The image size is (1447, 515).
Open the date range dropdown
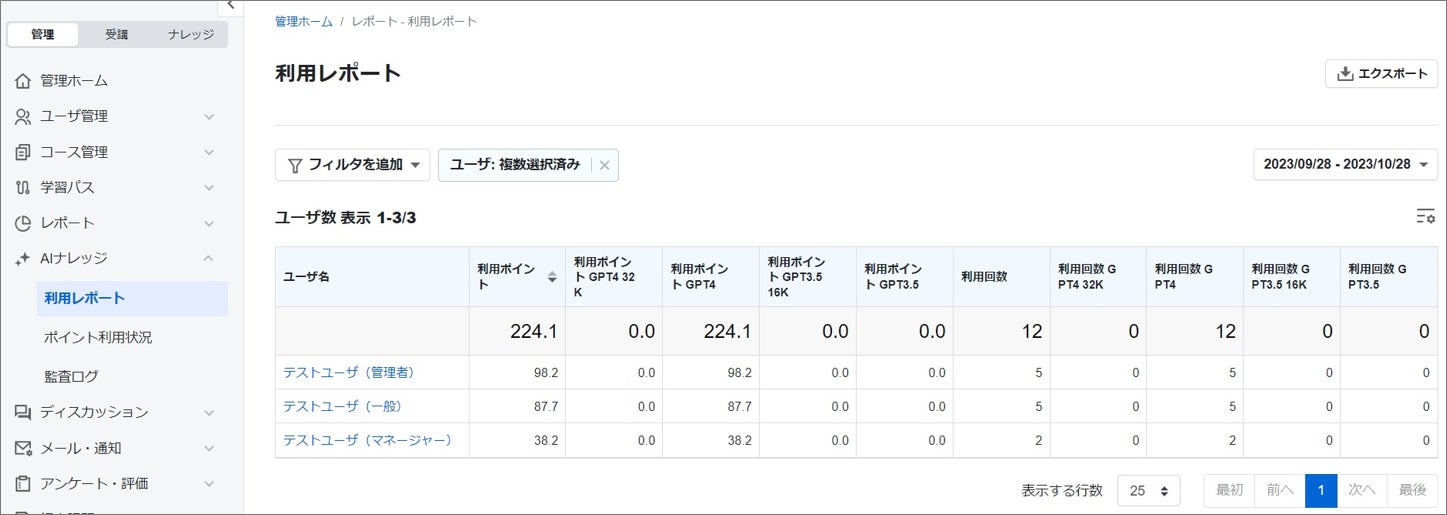pyautogui.click(x=1345, y=164)
